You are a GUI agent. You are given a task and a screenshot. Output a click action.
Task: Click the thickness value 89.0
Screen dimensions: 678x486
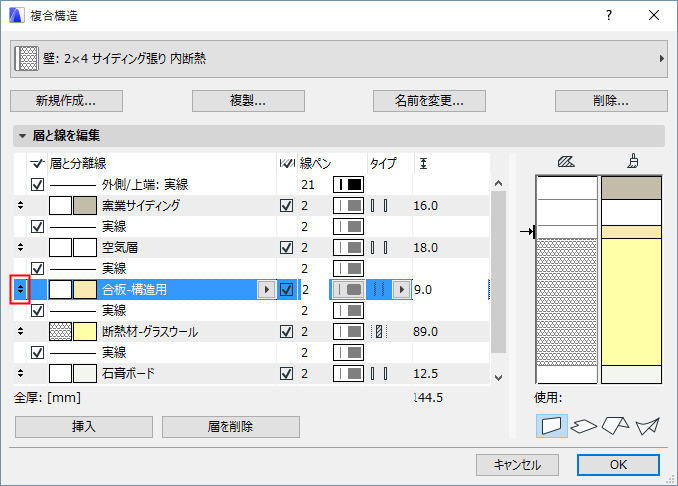click(425, 332)
